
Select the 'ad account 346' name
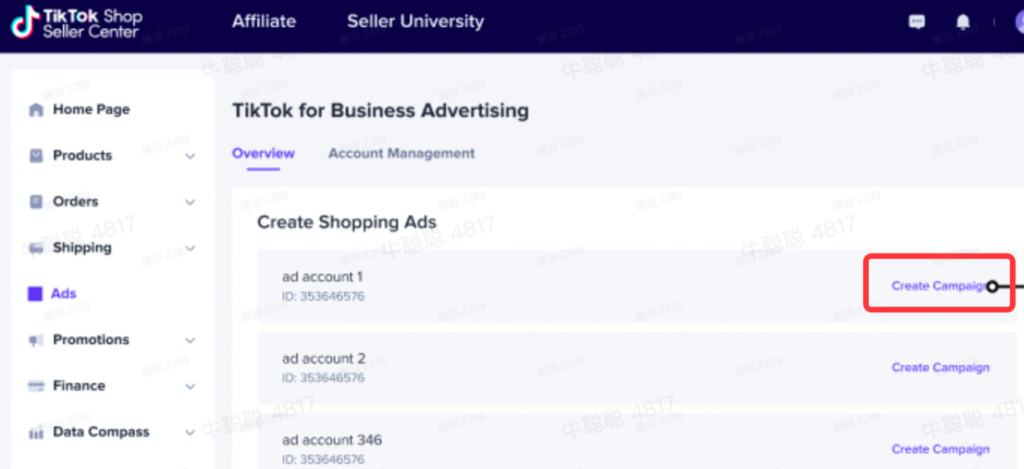click(332, 440)
